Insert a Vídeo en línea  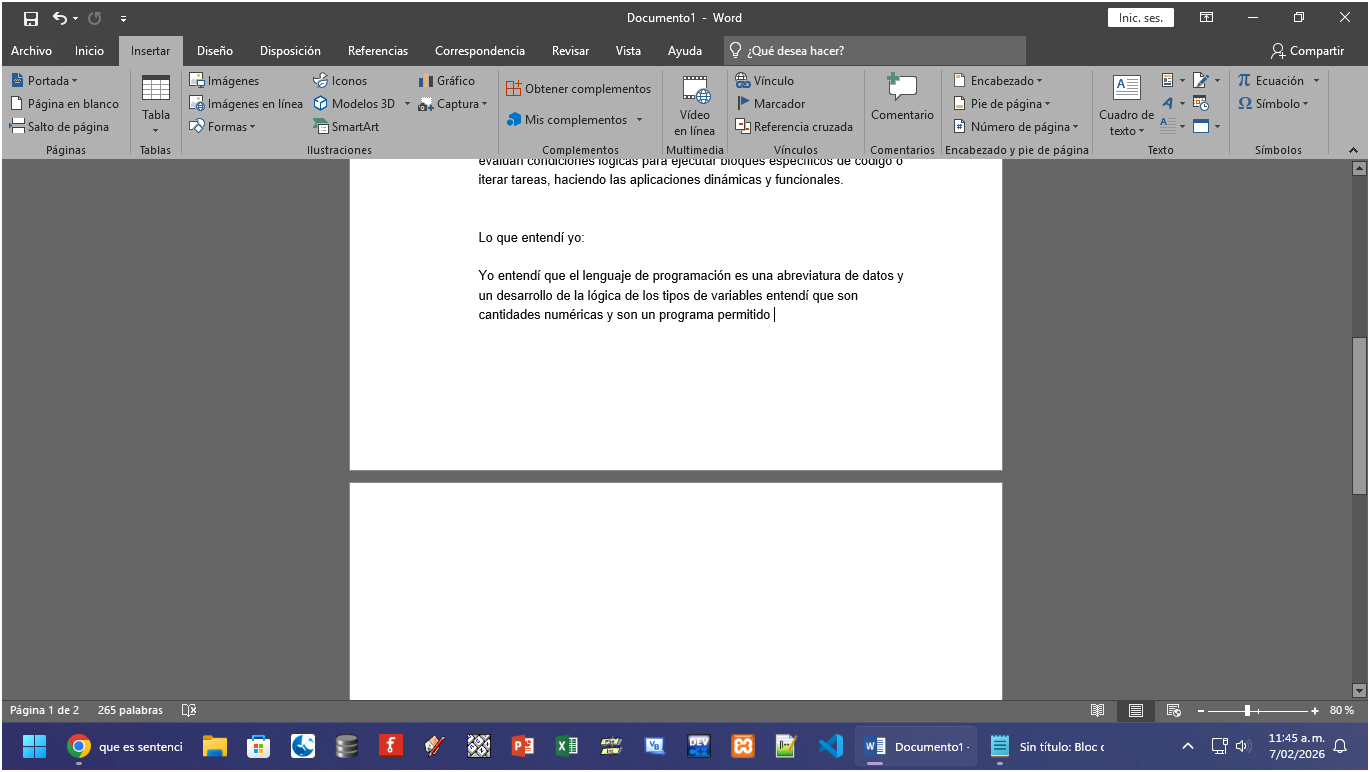point(694,105)
